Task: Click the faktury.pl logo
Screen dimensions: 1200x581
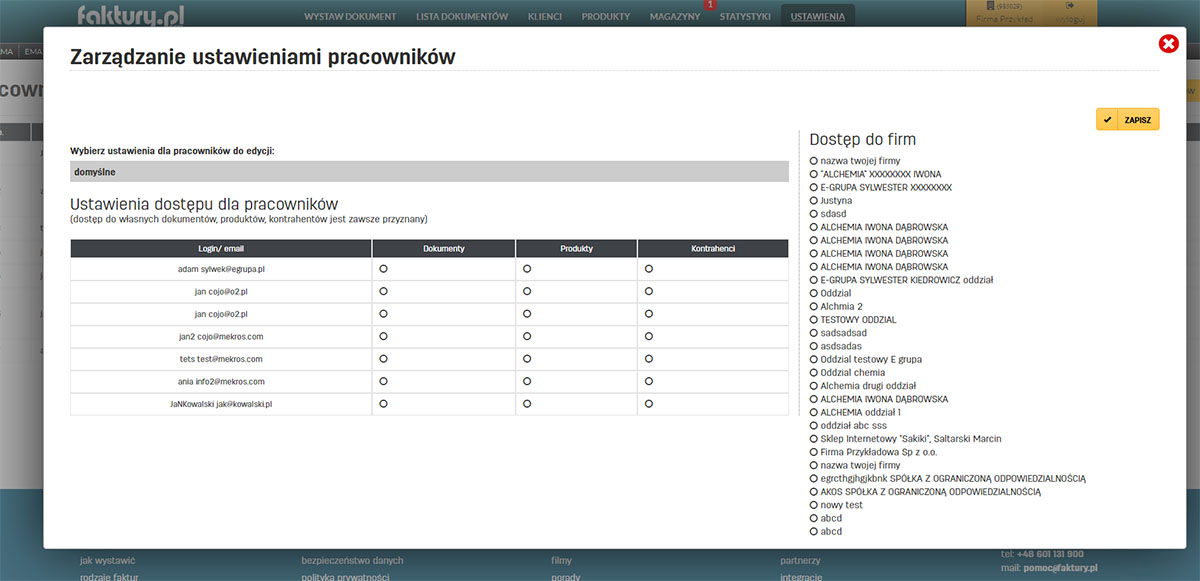Action: coord(131,15)
